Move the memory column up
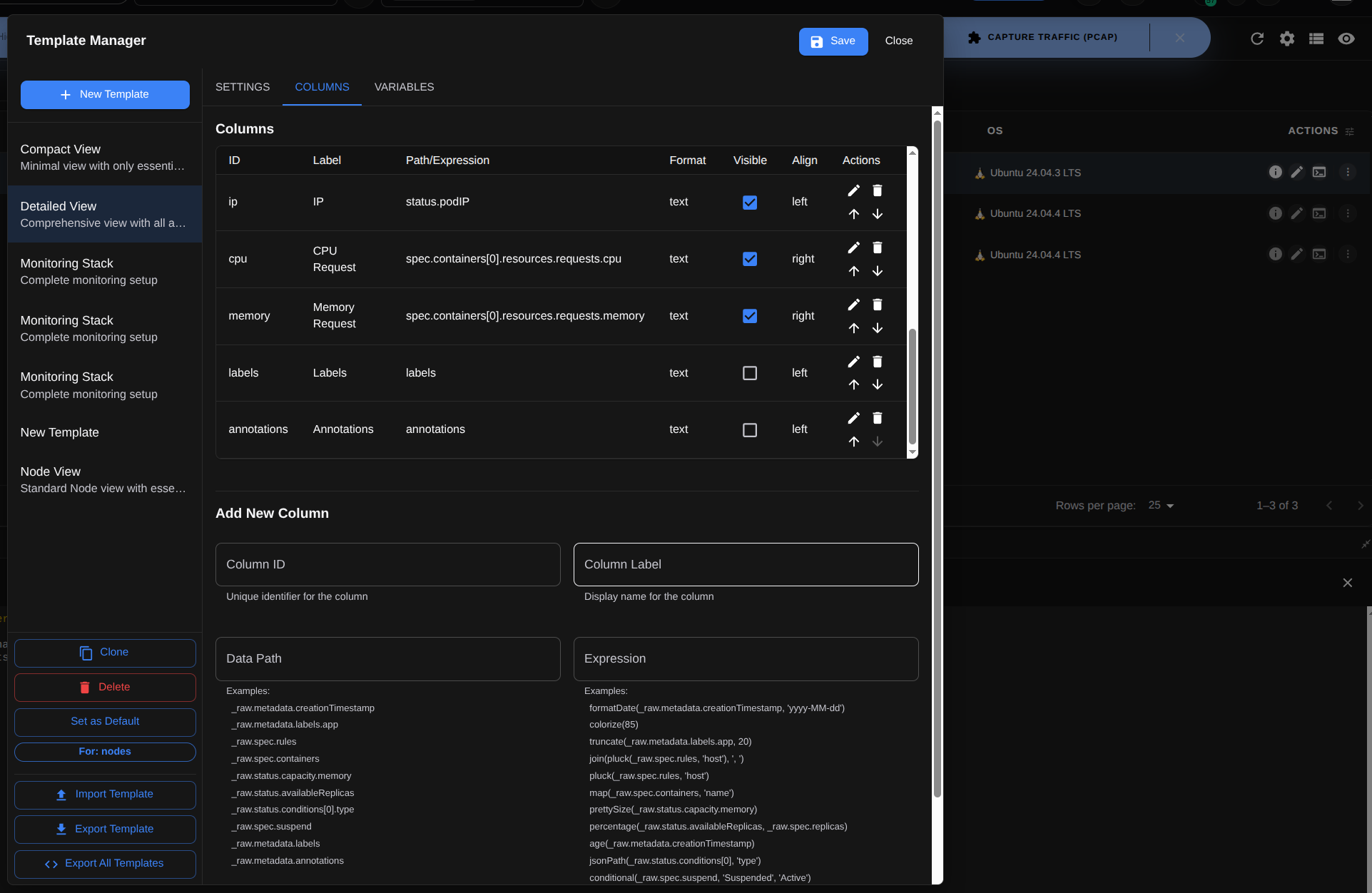This screenshot has height=893, width=1372. coord(853,328)
